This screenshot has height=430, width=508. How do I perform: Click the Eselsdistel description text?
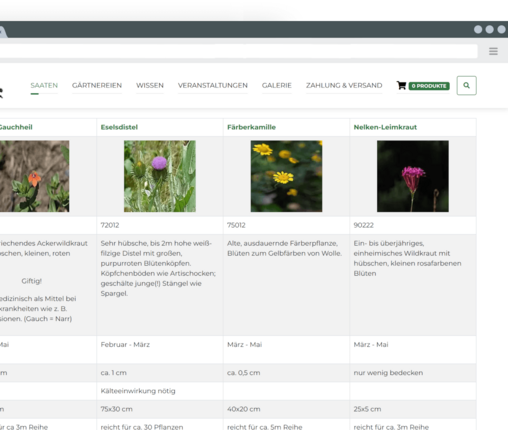point(158,268)
